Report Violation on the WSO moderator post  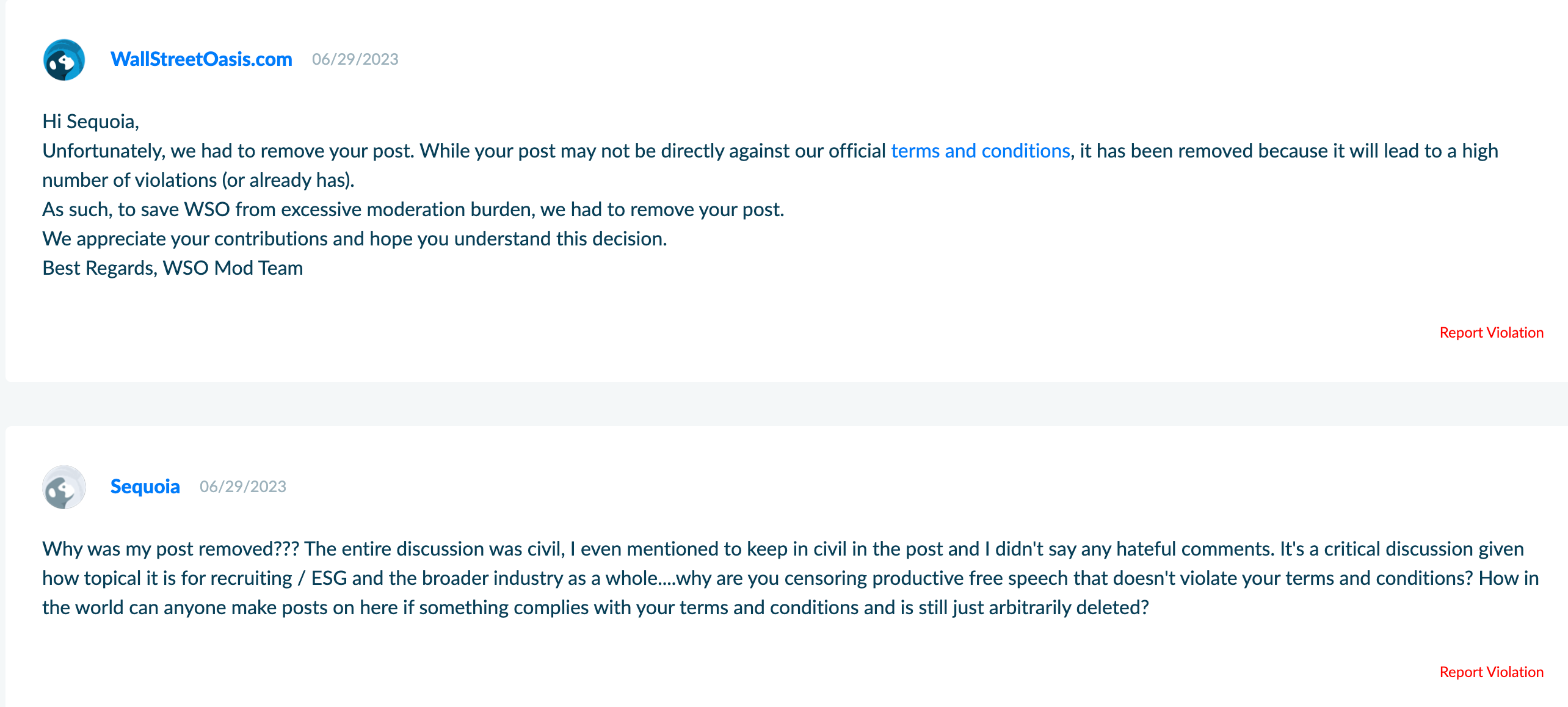(1491, 333)
